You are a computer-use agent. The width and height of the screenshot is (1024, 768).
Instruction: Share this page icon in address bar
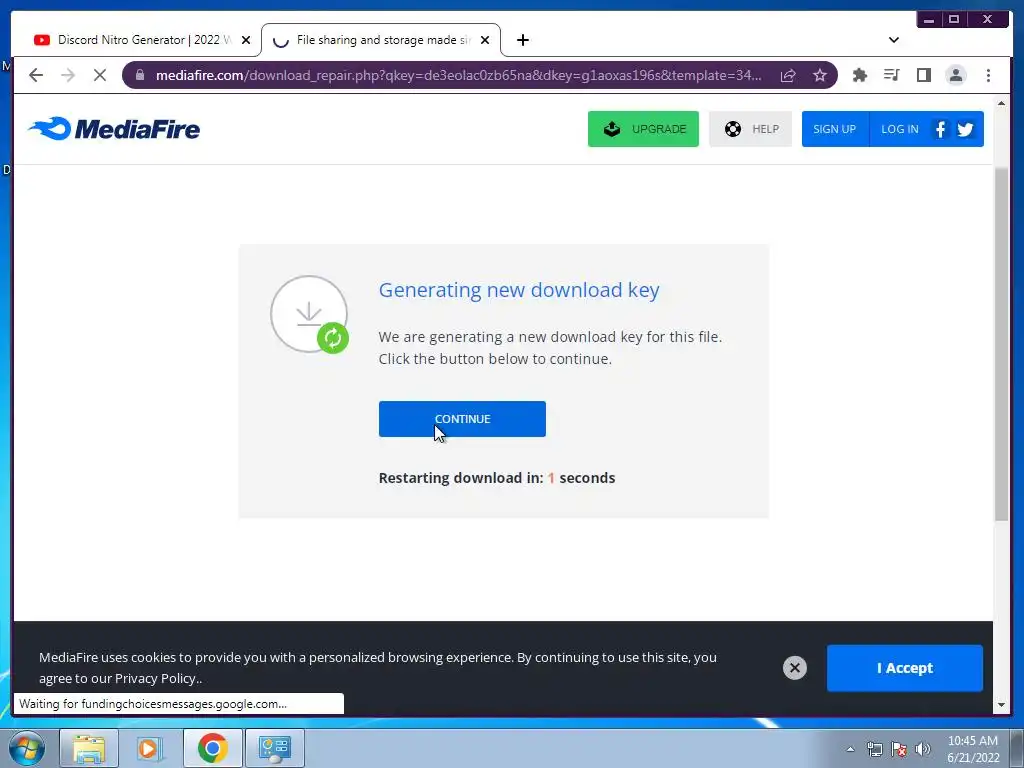click(788, 75)
